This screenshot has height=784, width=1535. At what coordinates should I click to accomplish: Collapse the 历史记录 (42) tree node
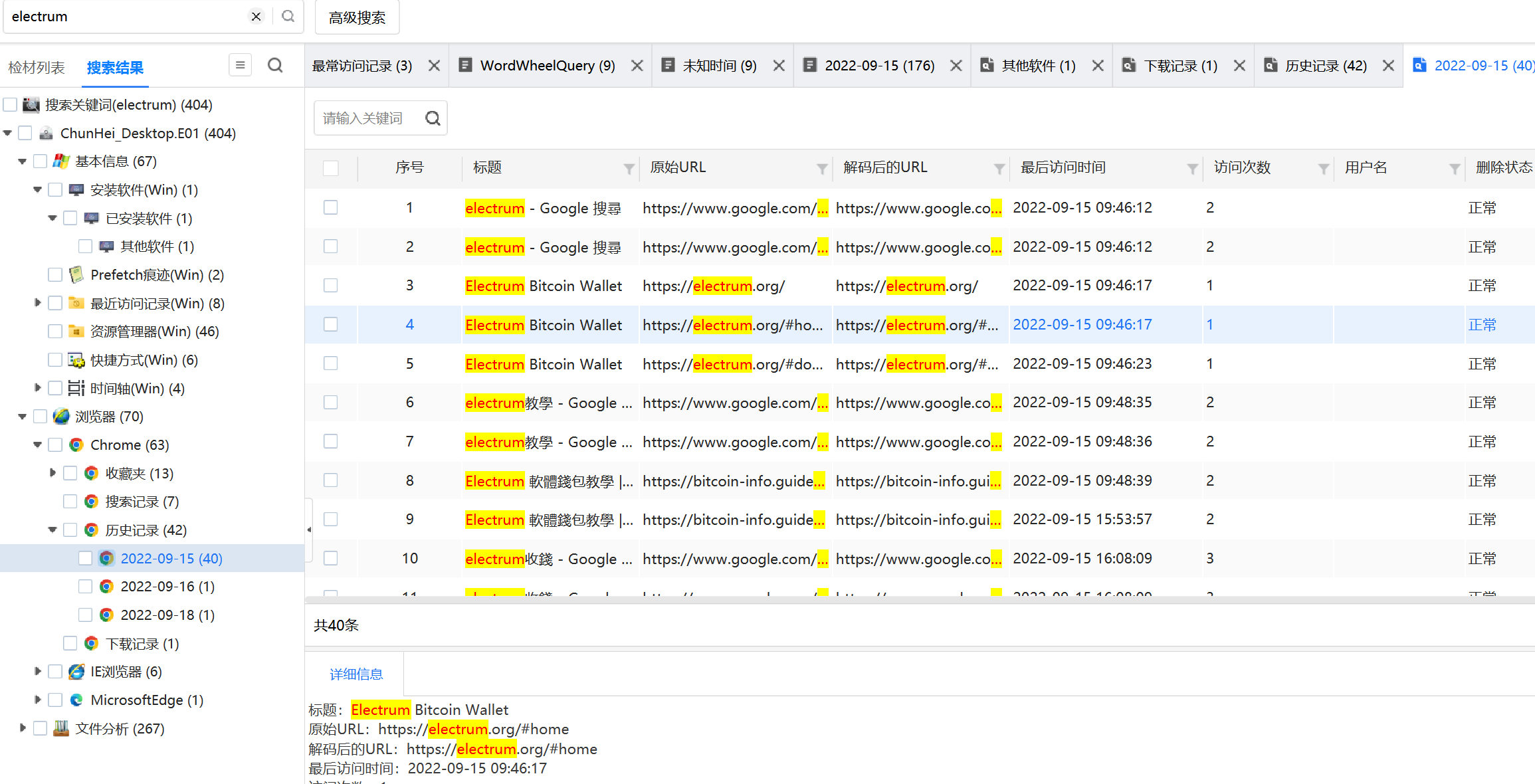coord(52,530)
